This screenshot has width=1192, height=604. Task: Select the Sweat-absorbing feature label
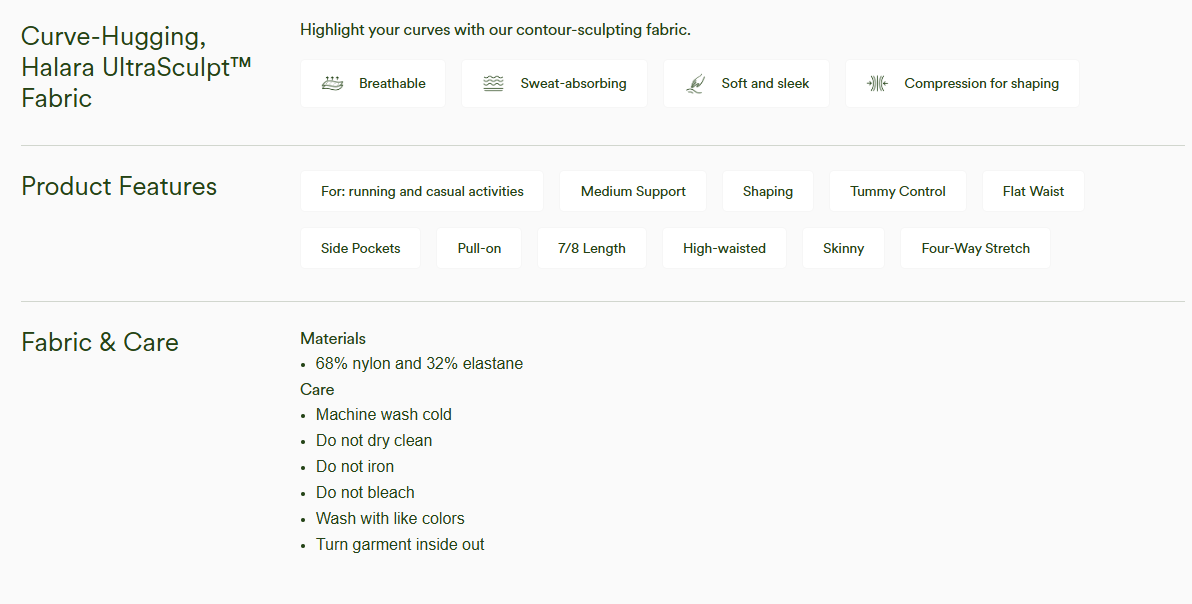click(573, 84)
